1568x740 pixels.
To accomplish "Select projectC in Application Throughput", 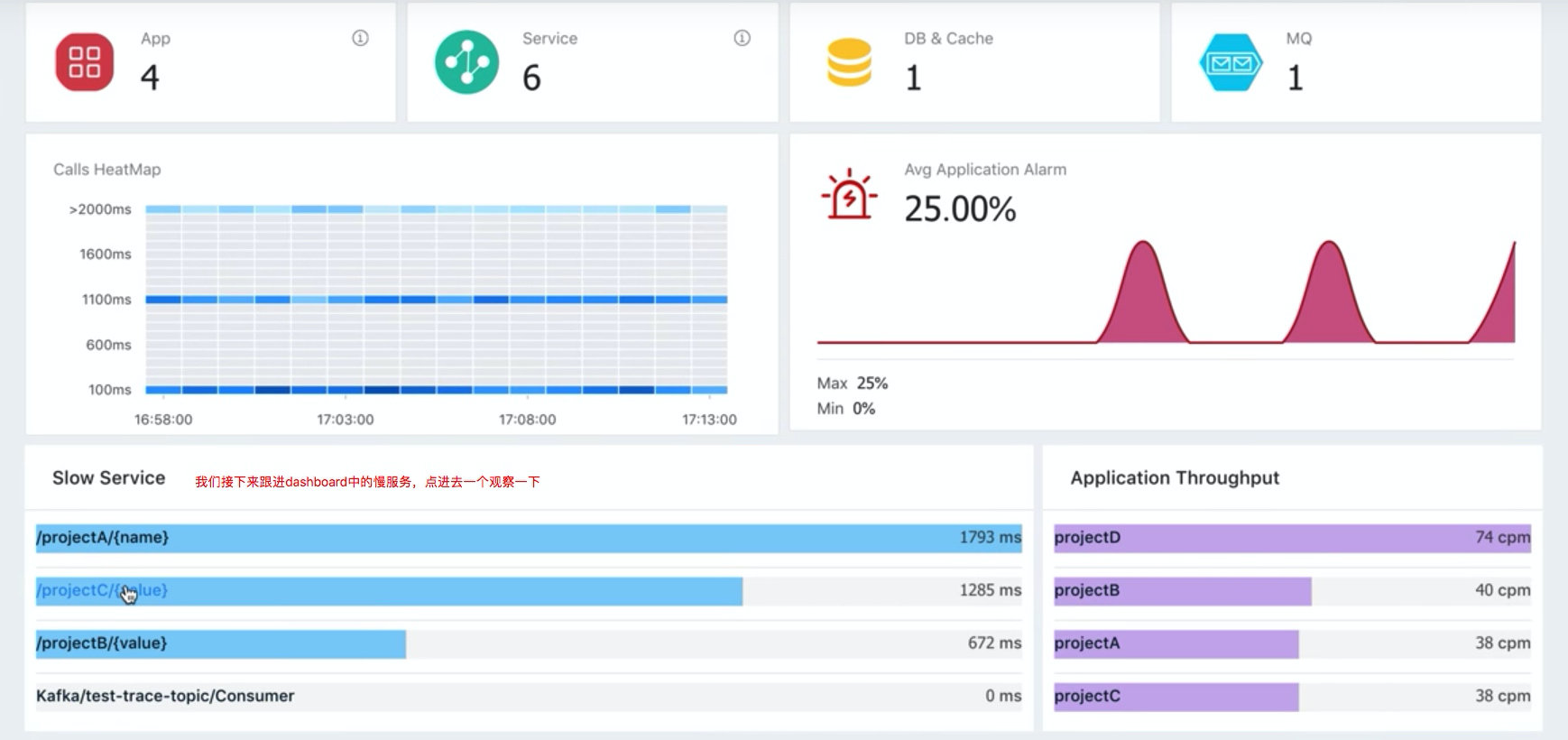I will (1176, 696).
